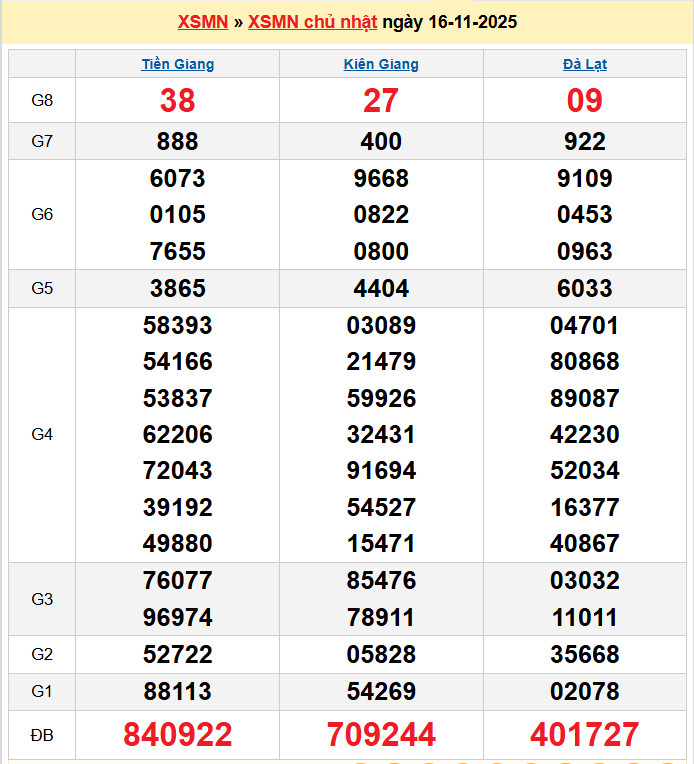Click the G7 result 888
This screenshot has width=694, height=764.
tap(178, 142)
